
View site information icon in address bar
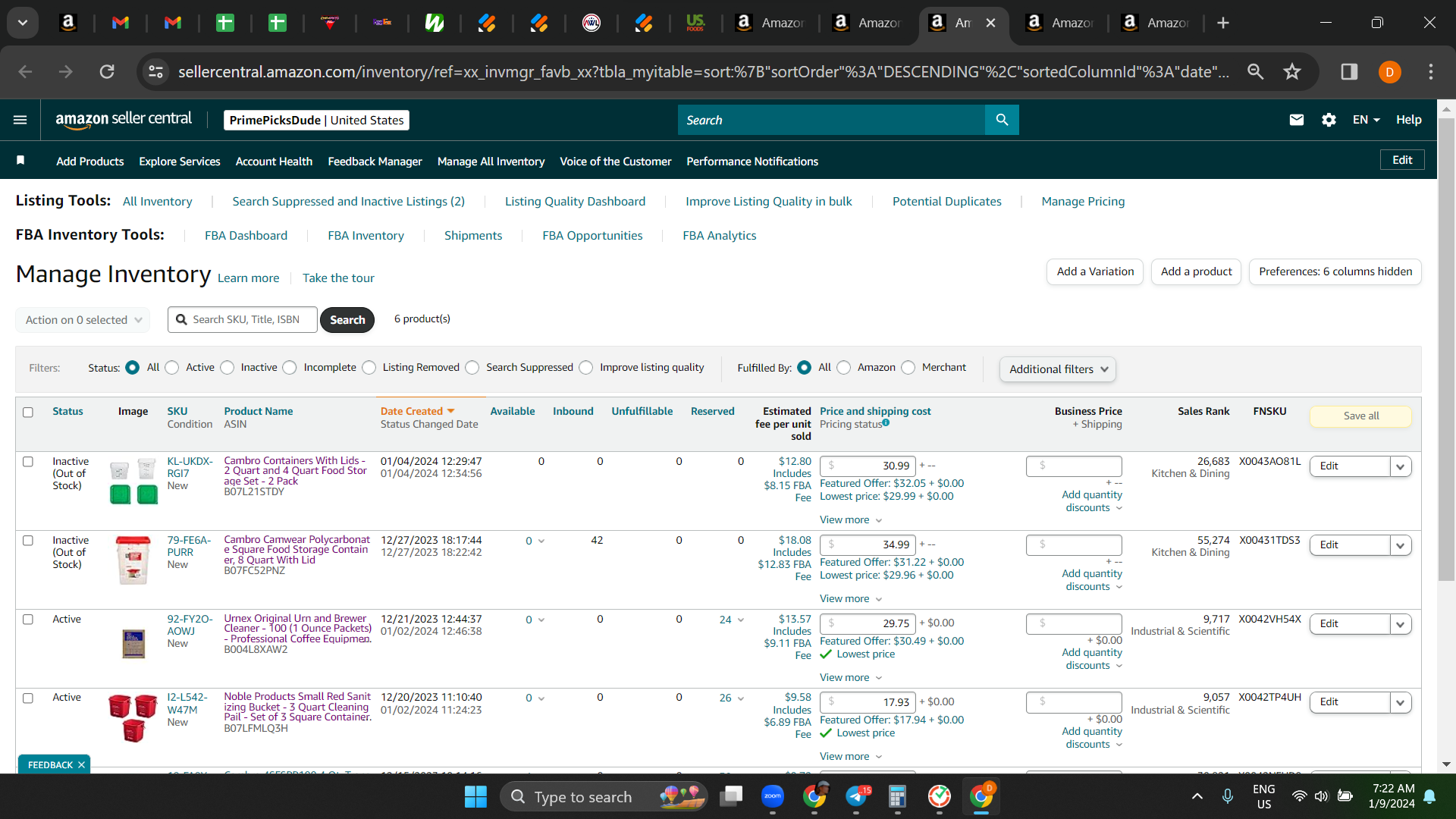click(155, 72)
